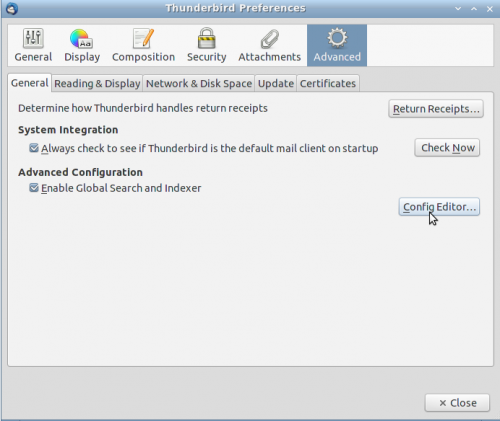
Task: Click the Thunderbird icon in title bar
Action: coord(12,8)
